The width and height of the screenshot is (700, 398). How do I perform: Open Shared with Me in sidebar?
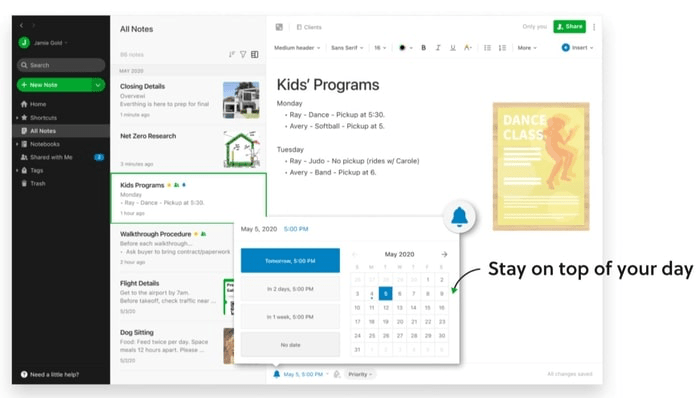[51, 157]
